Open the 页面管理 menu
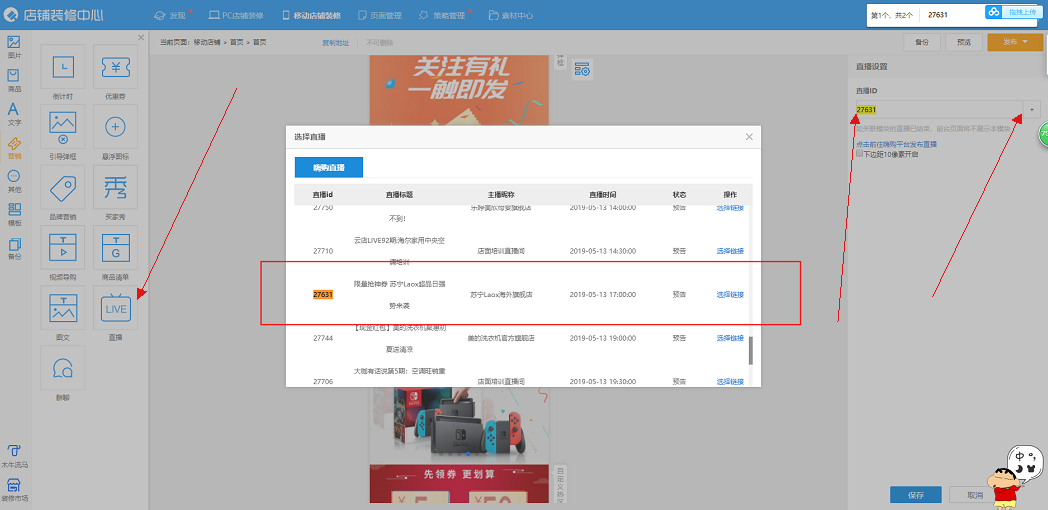This screenshot has height=510, width=1048. click(x=380, y=15)
